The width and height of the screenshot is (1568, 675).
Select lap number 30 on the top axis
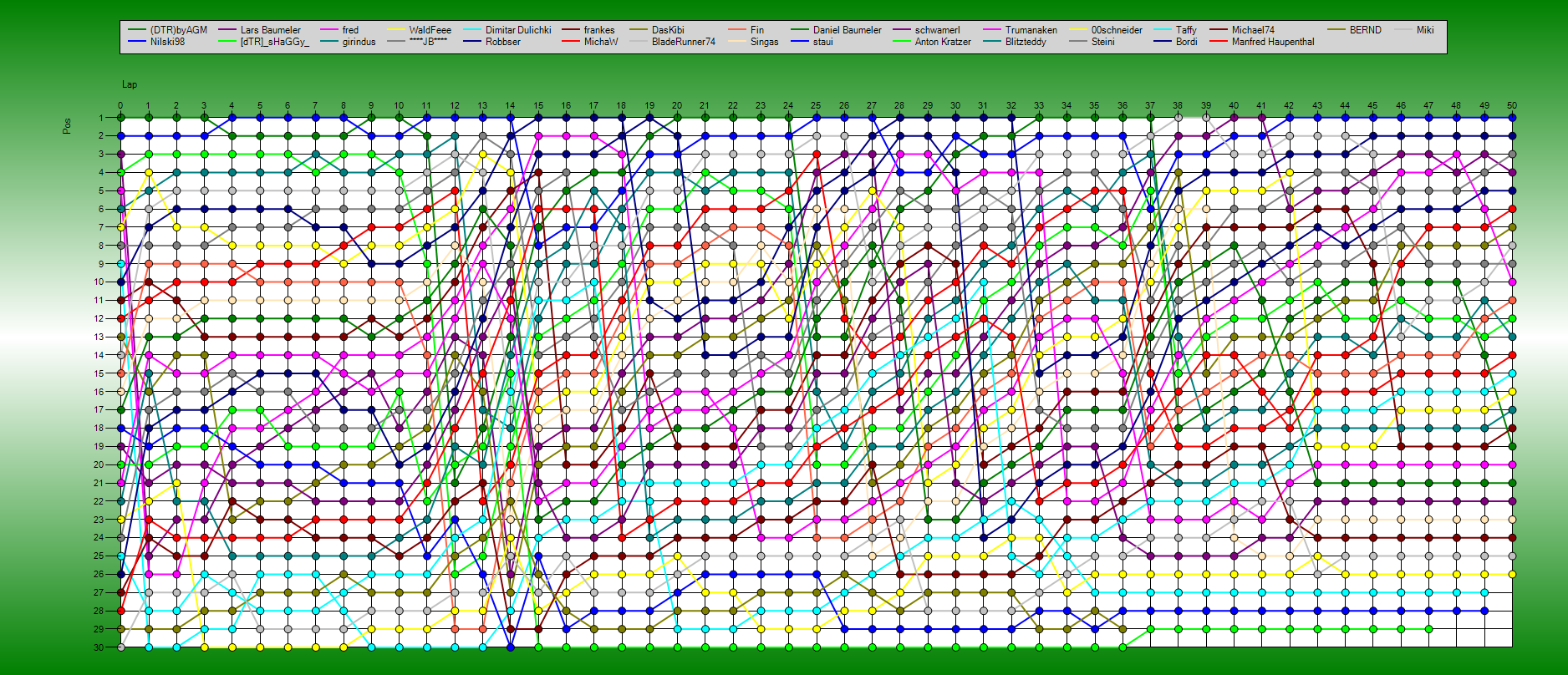(x=955, y=106)
